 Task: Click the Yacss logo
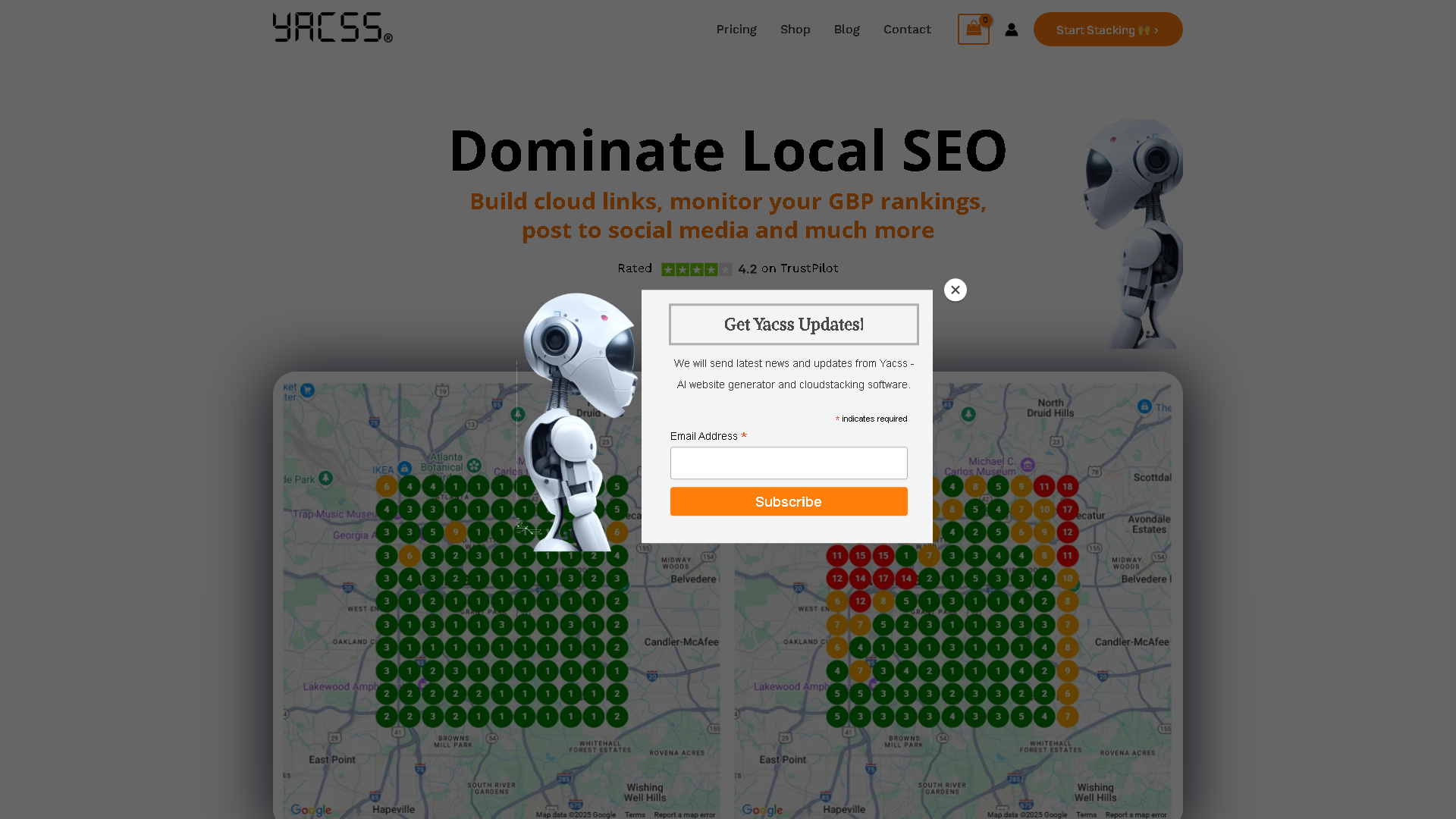(331, 28)
